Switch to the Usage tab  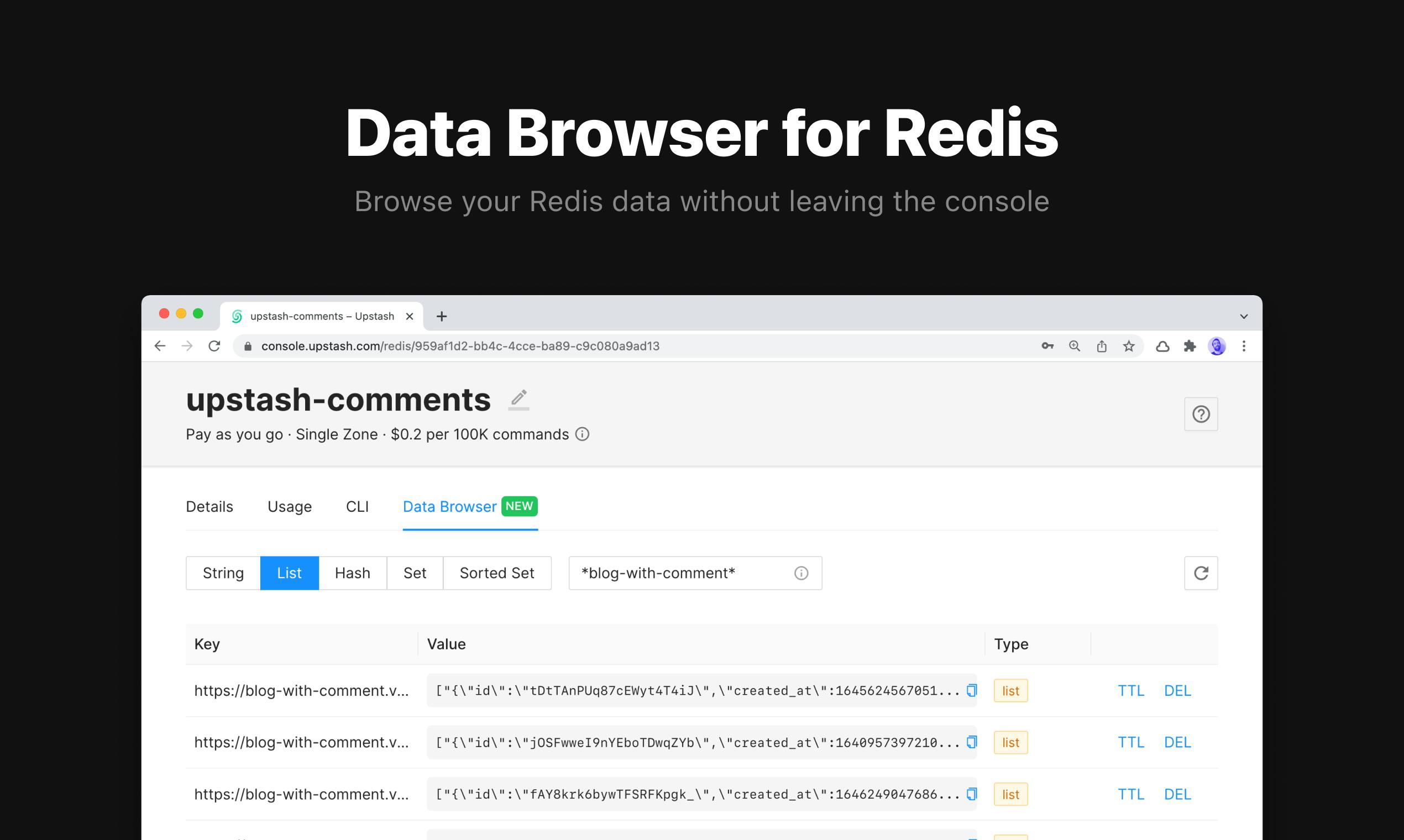click(289, 507)
